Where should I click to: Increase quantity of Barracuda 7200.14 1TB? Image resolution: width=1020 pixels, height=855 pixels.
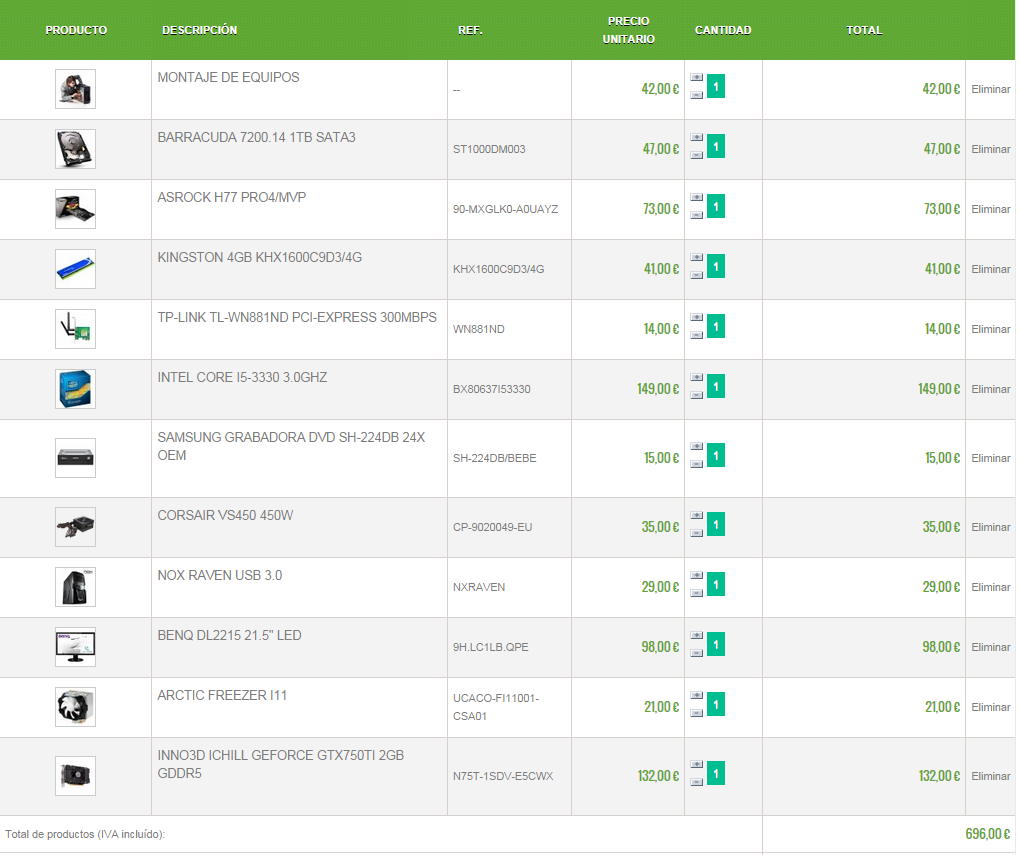pos(697,137)
